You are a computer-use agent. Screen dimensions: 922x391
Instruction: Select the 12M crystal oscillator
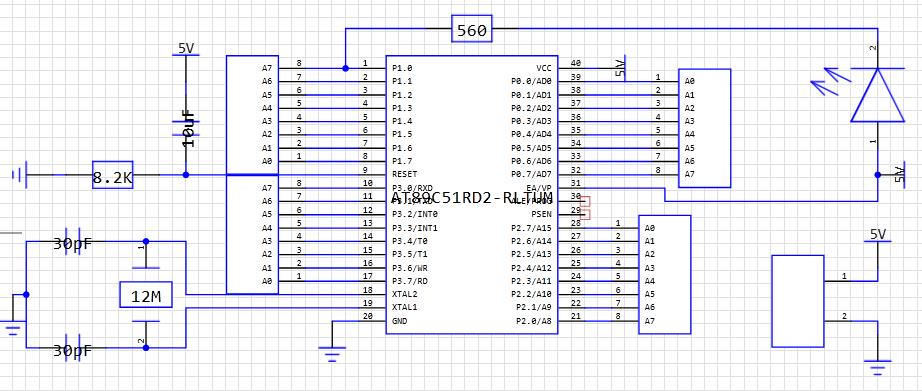[145, 295]
